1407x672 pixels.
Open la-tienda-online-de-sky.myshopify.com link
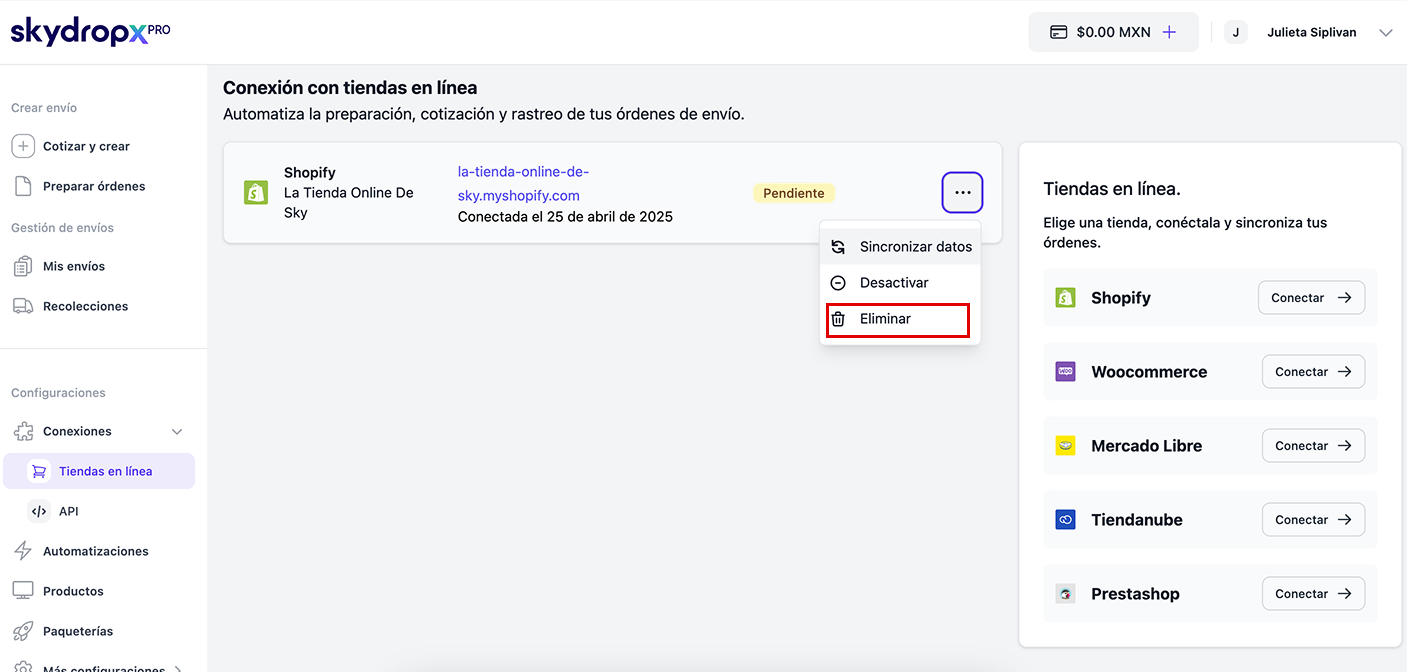[523, 183]
